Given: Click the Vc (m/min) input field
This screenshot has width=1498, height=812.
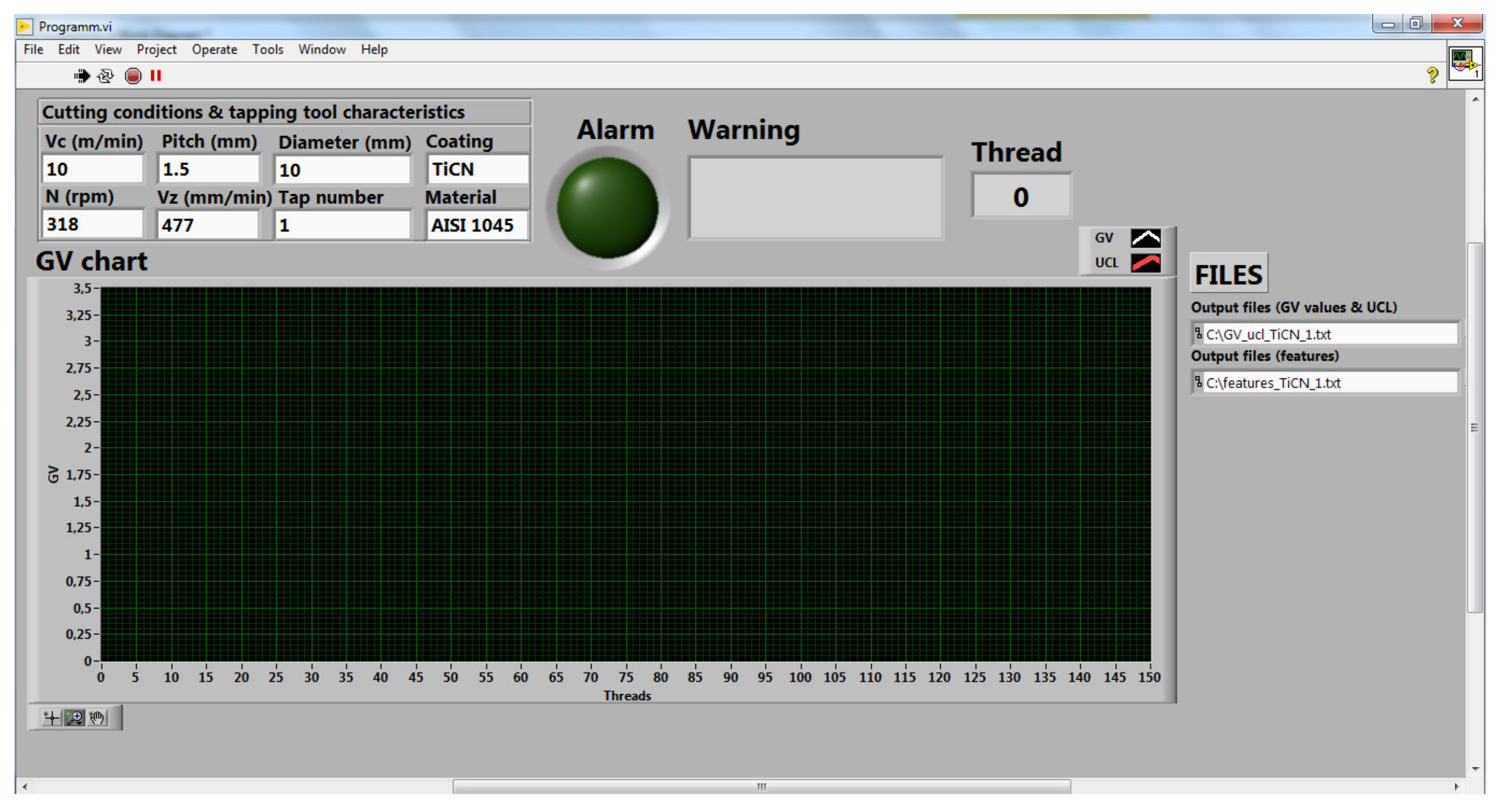Looking at the screenshot, I should point(92,169).
